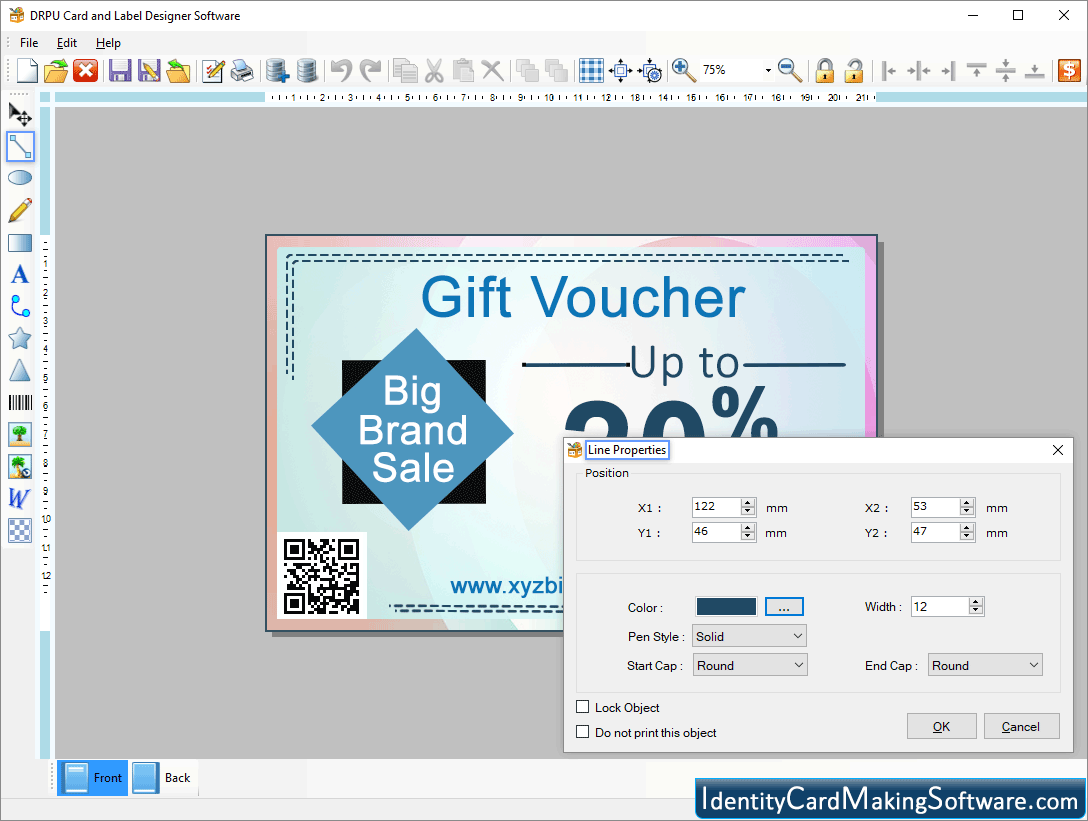Click the Redo arrow icon
Image resolution: width=1088 pixels, height=821 pixels.
point(371,70)
